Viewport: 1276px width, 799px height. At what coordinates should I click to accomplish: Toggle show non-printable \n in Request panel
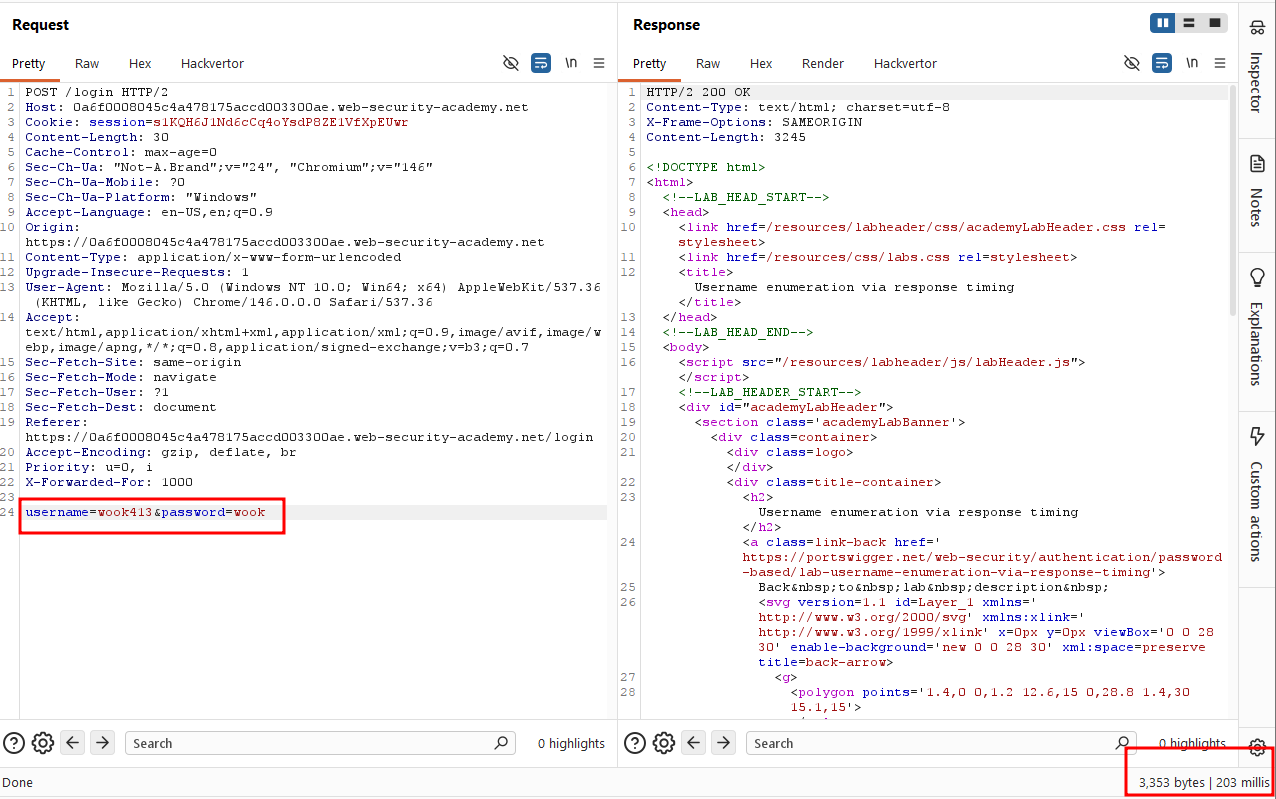(x=571, y=63)
